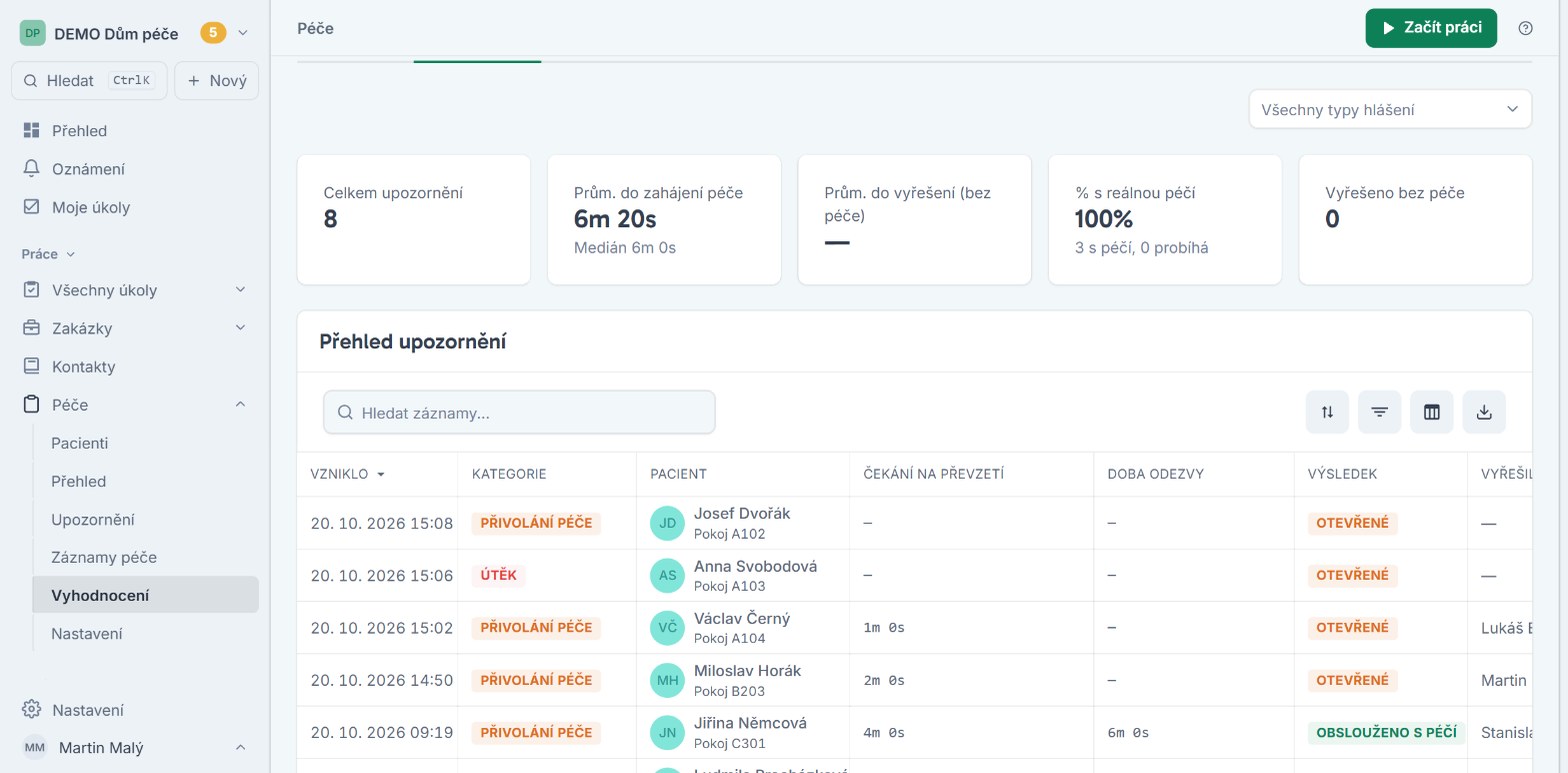Open Upozornění in the Péče submenu
1568x773 pixels.
(x=93, y=519)
